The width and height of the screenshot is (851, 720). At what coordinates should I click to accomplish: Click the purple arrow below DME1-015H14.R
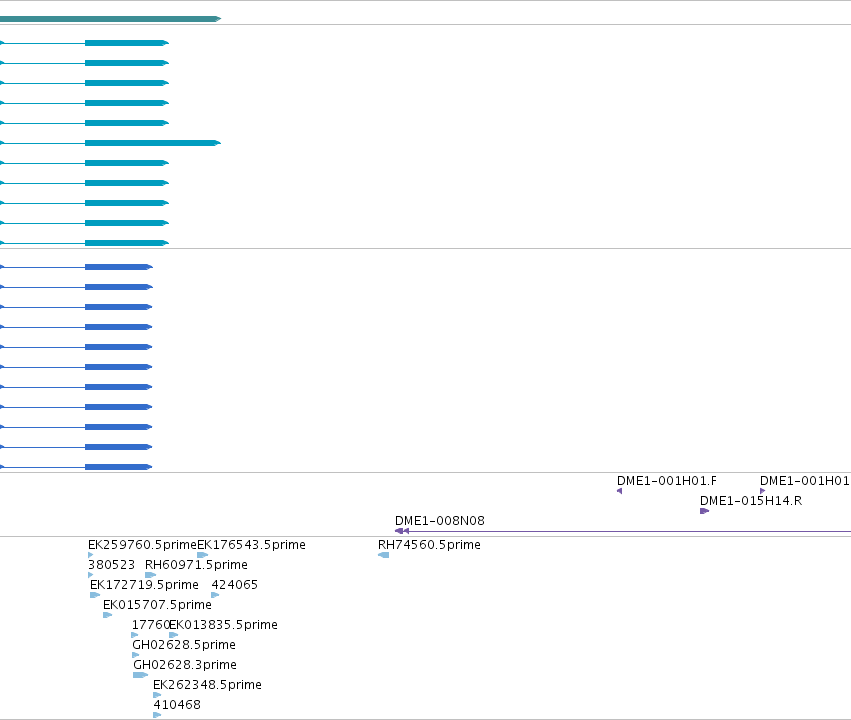(704, 511)
